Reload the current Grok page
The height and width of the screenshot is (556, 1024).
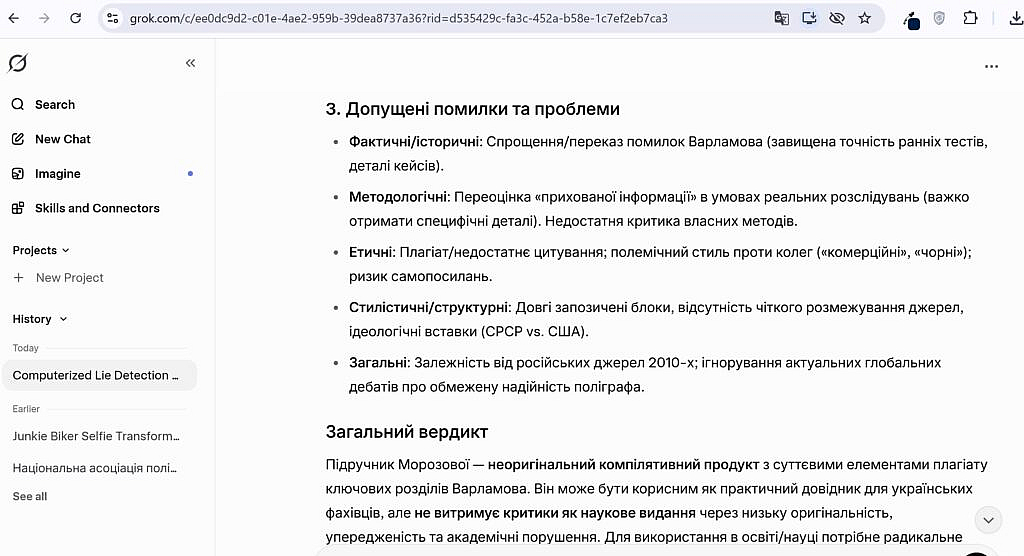[x=76, y=18]
